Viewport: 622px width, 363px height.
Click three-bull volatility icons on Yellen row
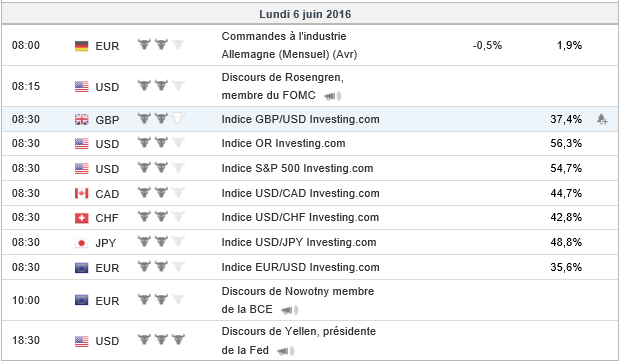point(161,340)
